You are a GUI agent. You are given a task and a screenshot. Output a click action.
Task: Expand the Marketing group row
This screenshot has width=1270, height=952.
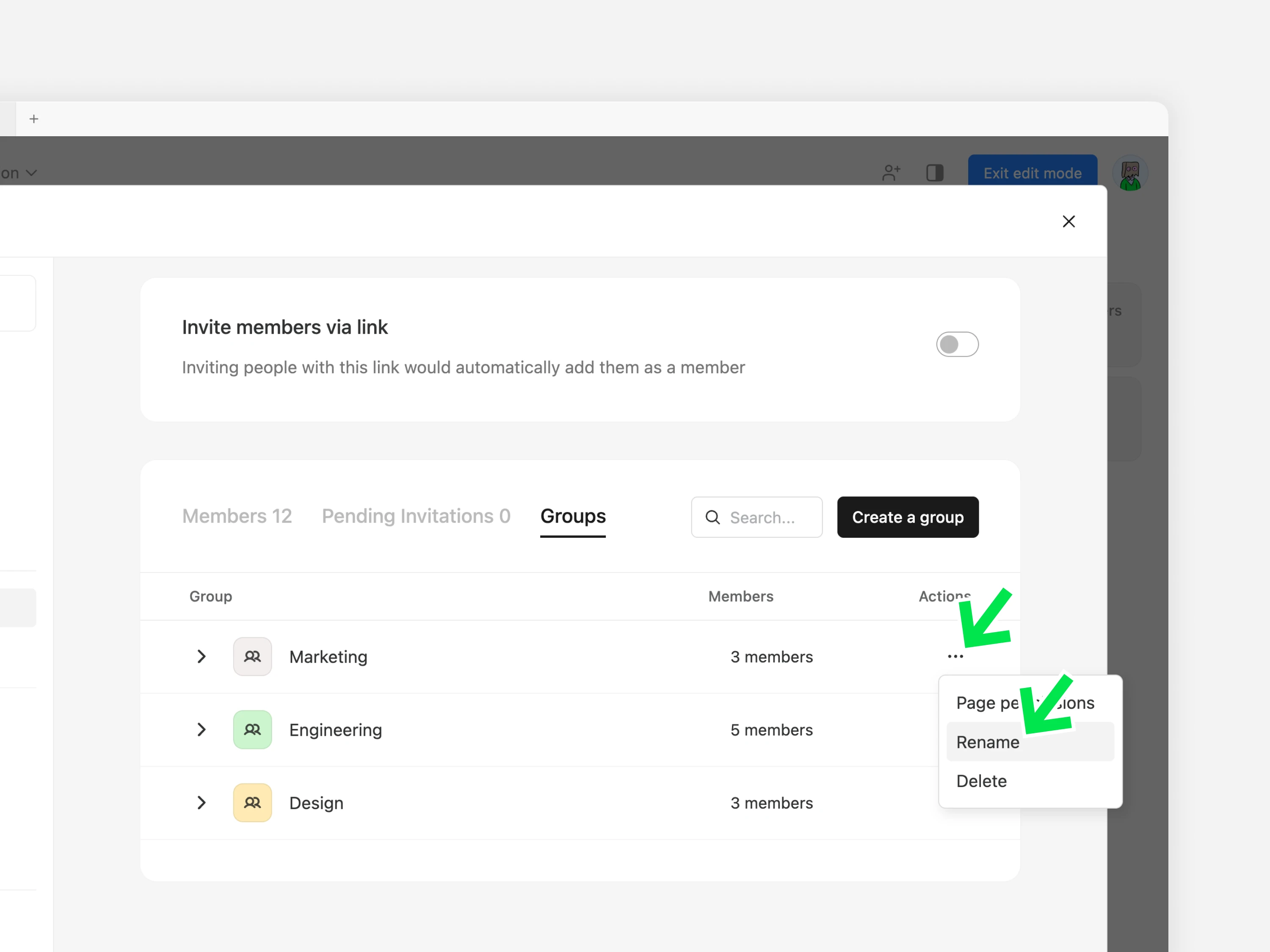click(202, 657)
